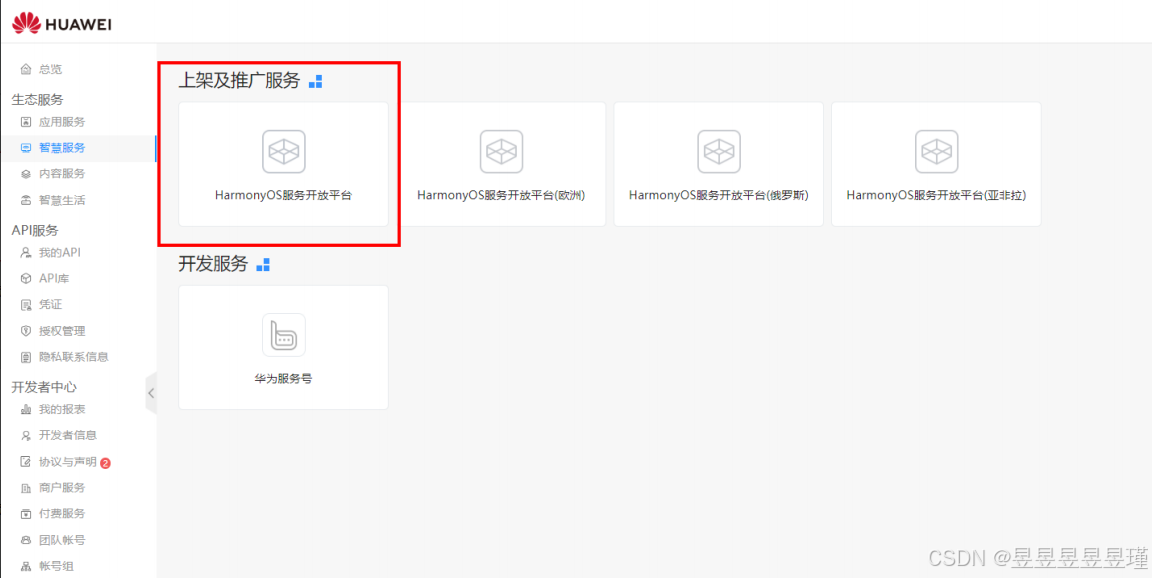Click the HarmonyOS服务开放平台 cube icon
The height and width of the screenshot is (578, 1152).
pyautogui.click(x=284, y=151)
